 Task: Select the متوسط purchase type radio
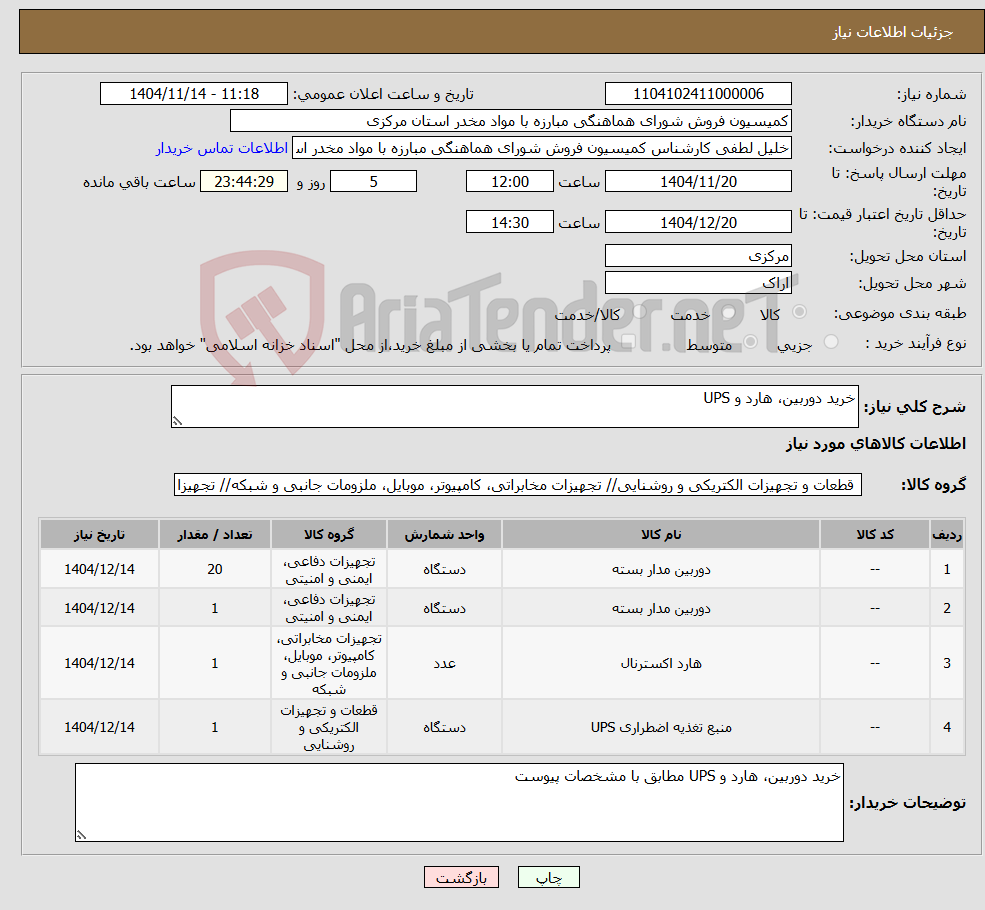click(750, 342)
